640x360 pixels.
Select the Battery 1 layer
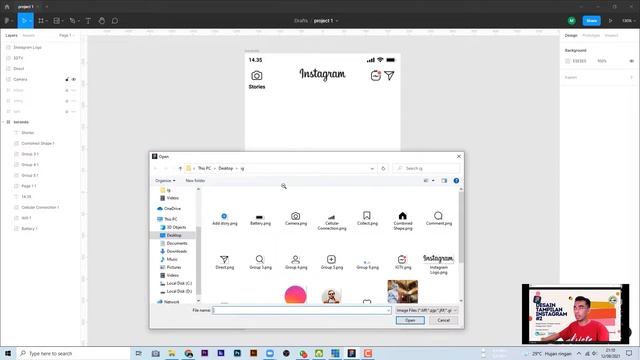[29, 229]
